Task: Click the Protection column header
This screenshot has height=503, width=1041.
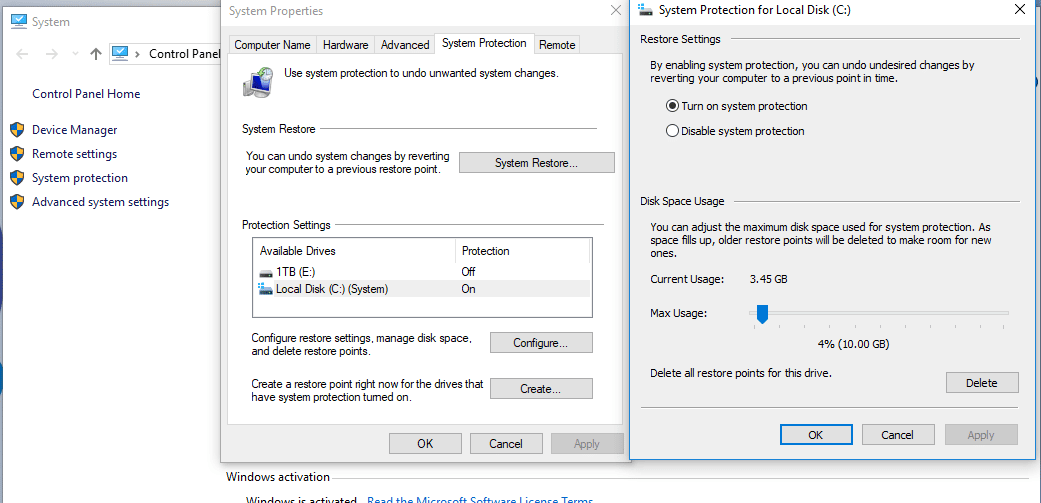Action: [522, 252]
